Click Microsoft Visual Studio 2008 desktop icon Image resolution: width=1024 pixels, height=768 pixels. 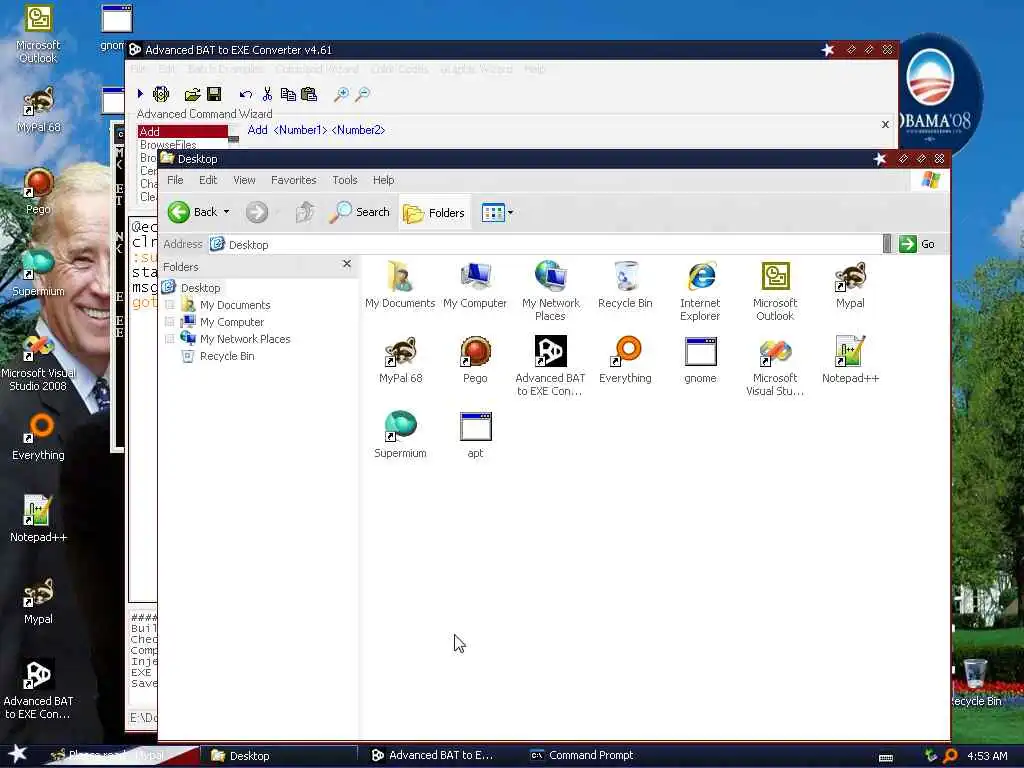pyautogui.click(x=38, y=363)
